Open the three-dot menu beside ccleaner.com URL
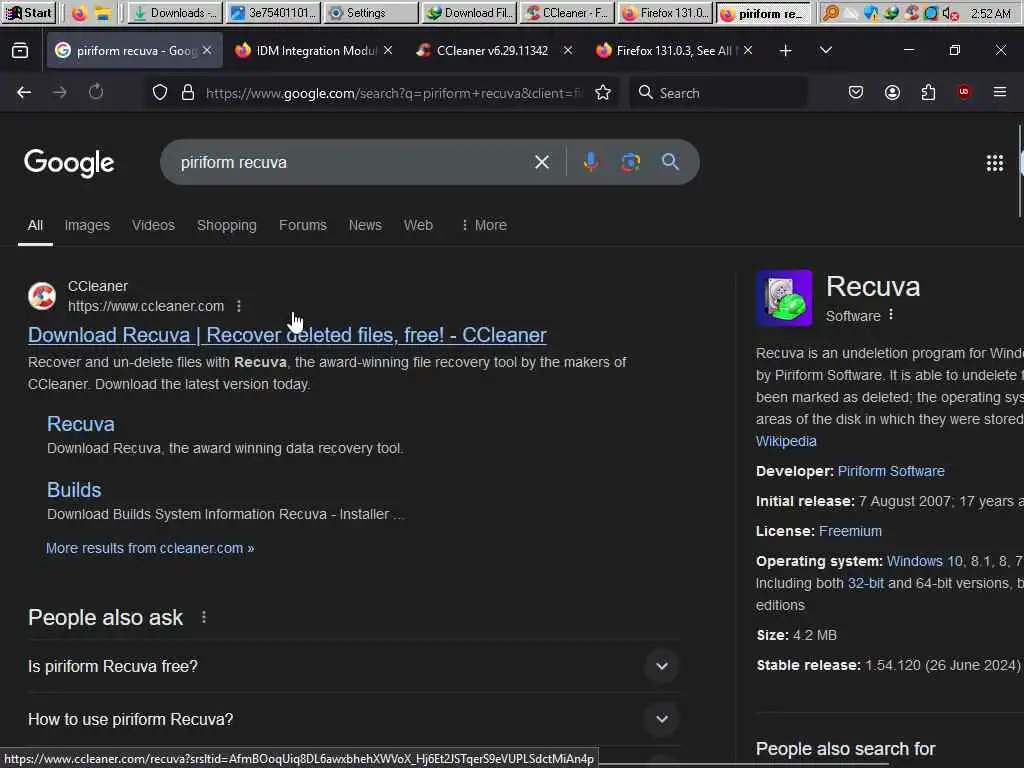Image resolution: width=1024 pixels, height=768 pixels. point(239,306)
